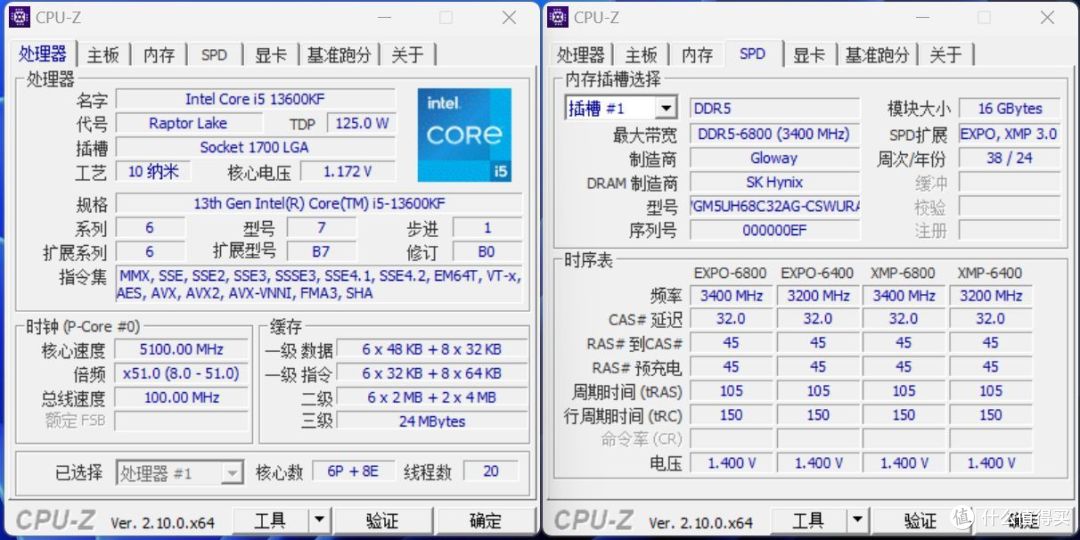Click the Gloway manufacturer field
This screenshot has width=1080, height=540.
pos(775,158)
